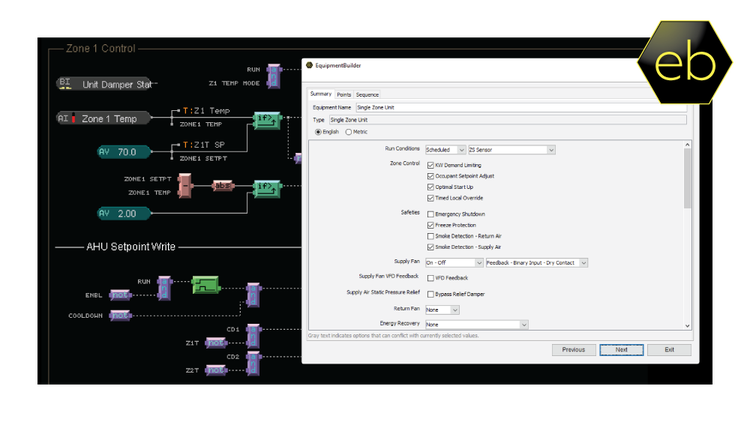The width and height of the screenshot is (750, 422).
Task: Open the Run Conditions Scheduled dropdown
Action: click(445, 149)
